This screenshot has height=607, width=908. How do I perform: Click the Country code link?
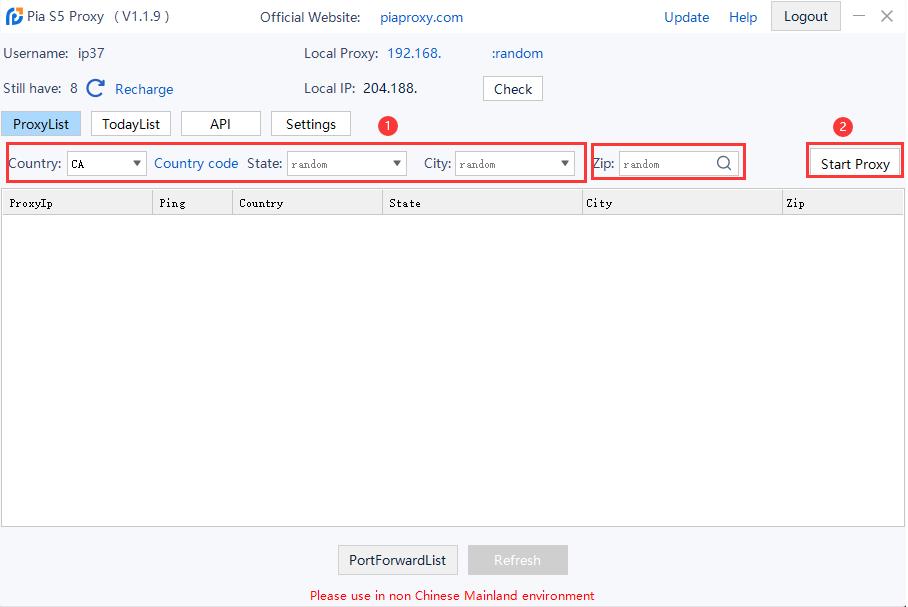click(x=196, y=163)
